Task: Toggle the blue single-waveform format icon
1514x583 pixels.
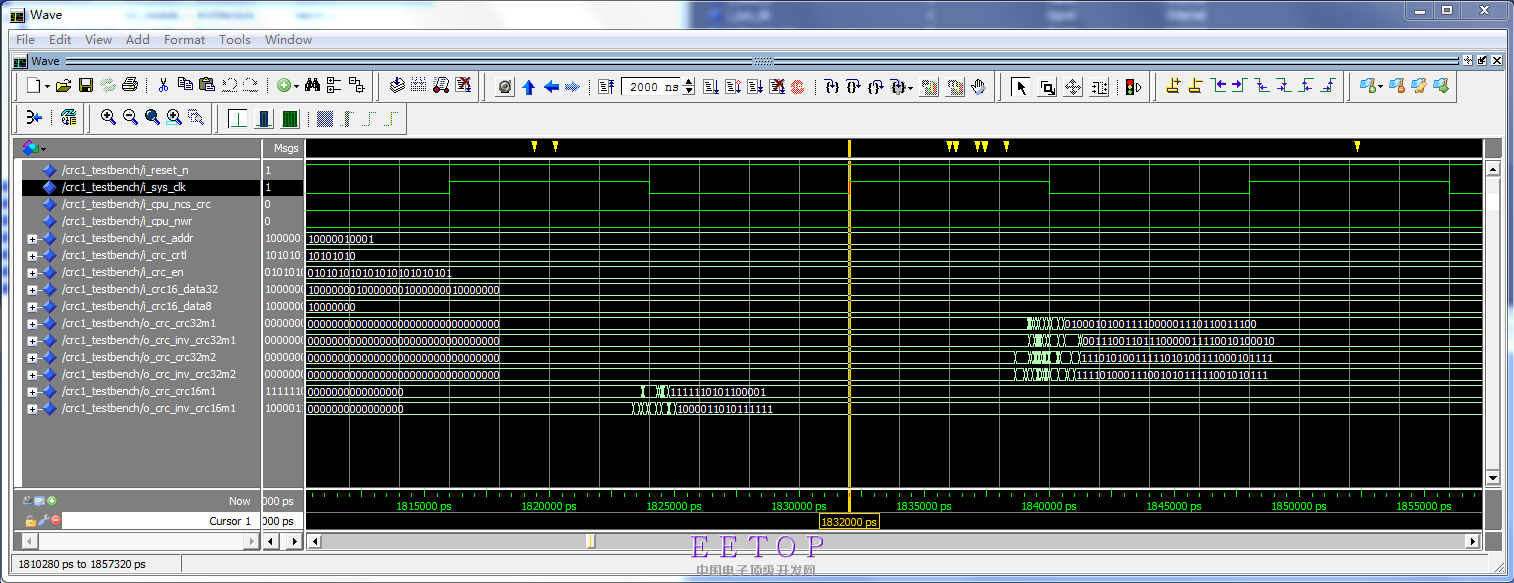Action: [x=263, y=118]
